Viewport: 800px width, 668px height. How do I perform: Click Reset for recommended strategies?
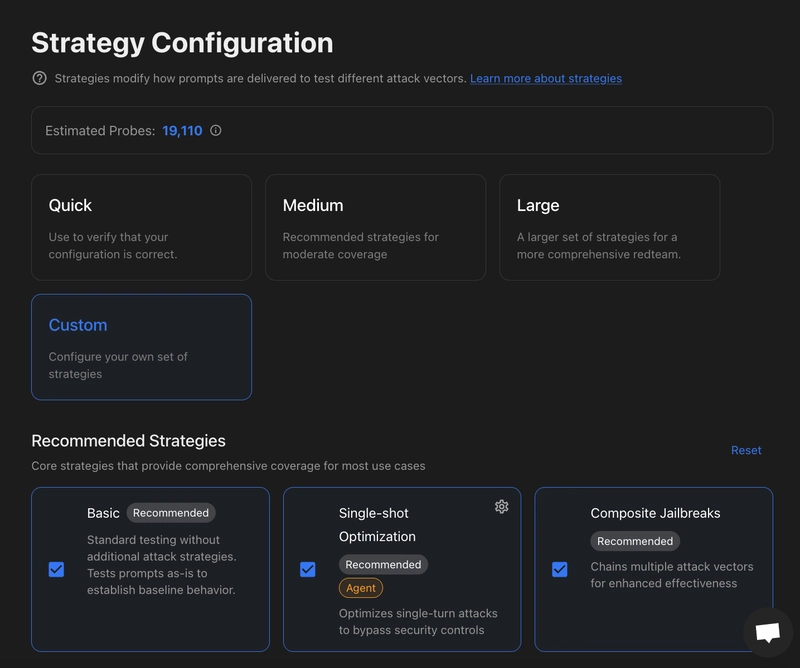746,450
